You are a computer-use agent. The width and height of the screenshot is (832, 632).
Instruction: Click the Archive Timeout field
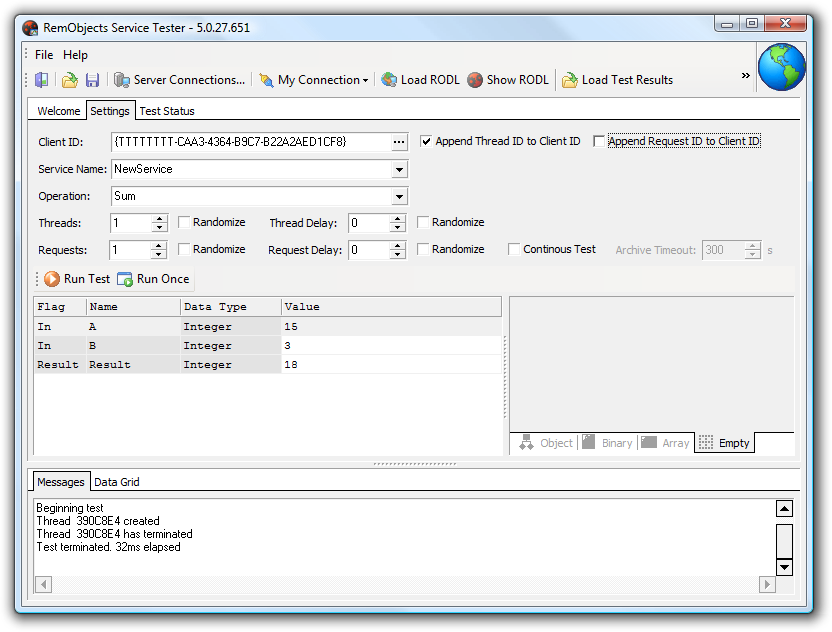[x=724, y=250]
